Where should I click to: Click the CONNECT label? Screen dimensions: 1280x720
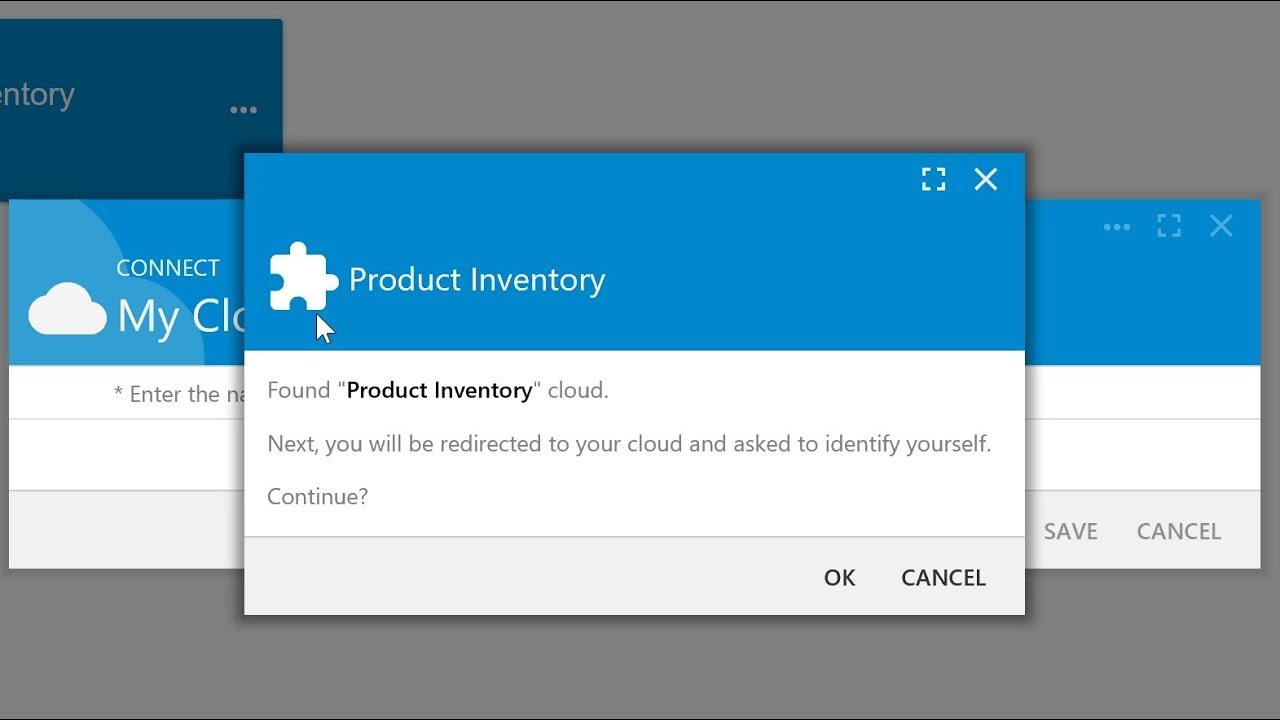(x=167, y=268)
